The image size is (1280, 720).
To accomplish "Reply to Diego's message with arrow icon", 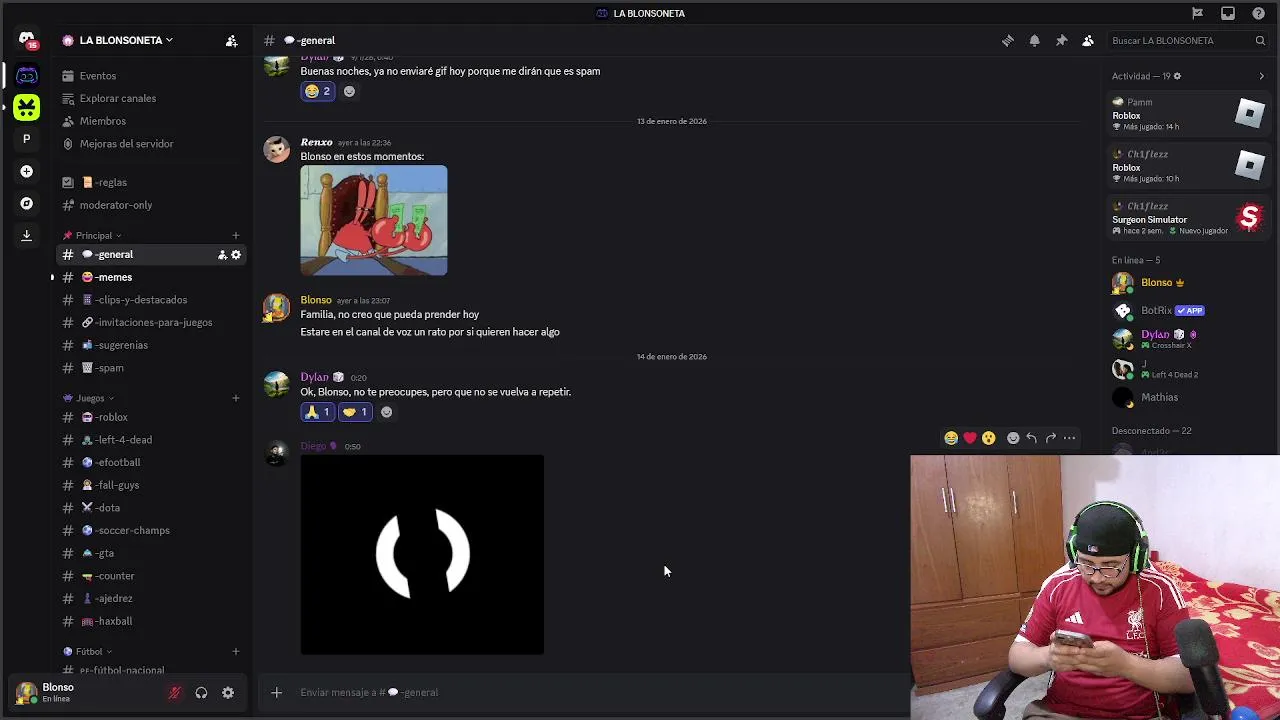I will (1032, 438).
